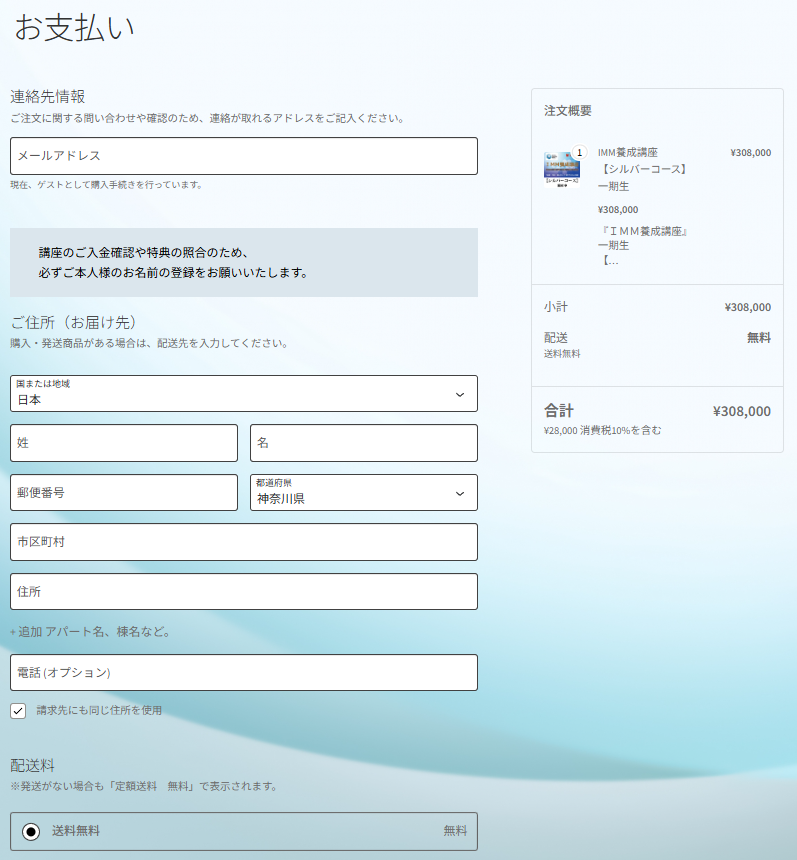Screen dimensions: 797x860
Task: Select the 送料無料 shipping radio button
Action: pyautogui.click(x=31, y=832)
